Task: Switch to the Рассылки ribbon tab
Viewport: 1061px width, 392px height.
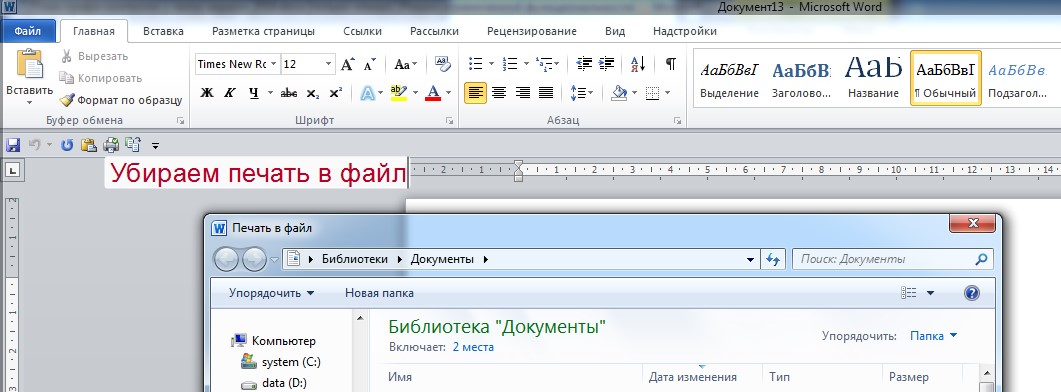Action: [434, 31]
